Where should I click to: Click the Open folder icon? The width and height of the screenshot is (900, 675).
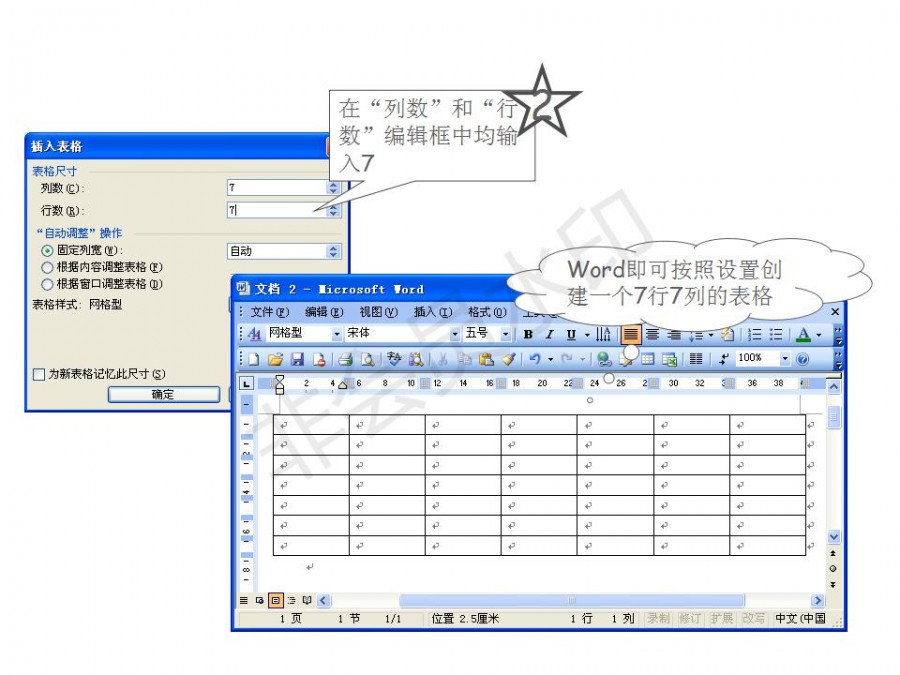pos(275,359)
